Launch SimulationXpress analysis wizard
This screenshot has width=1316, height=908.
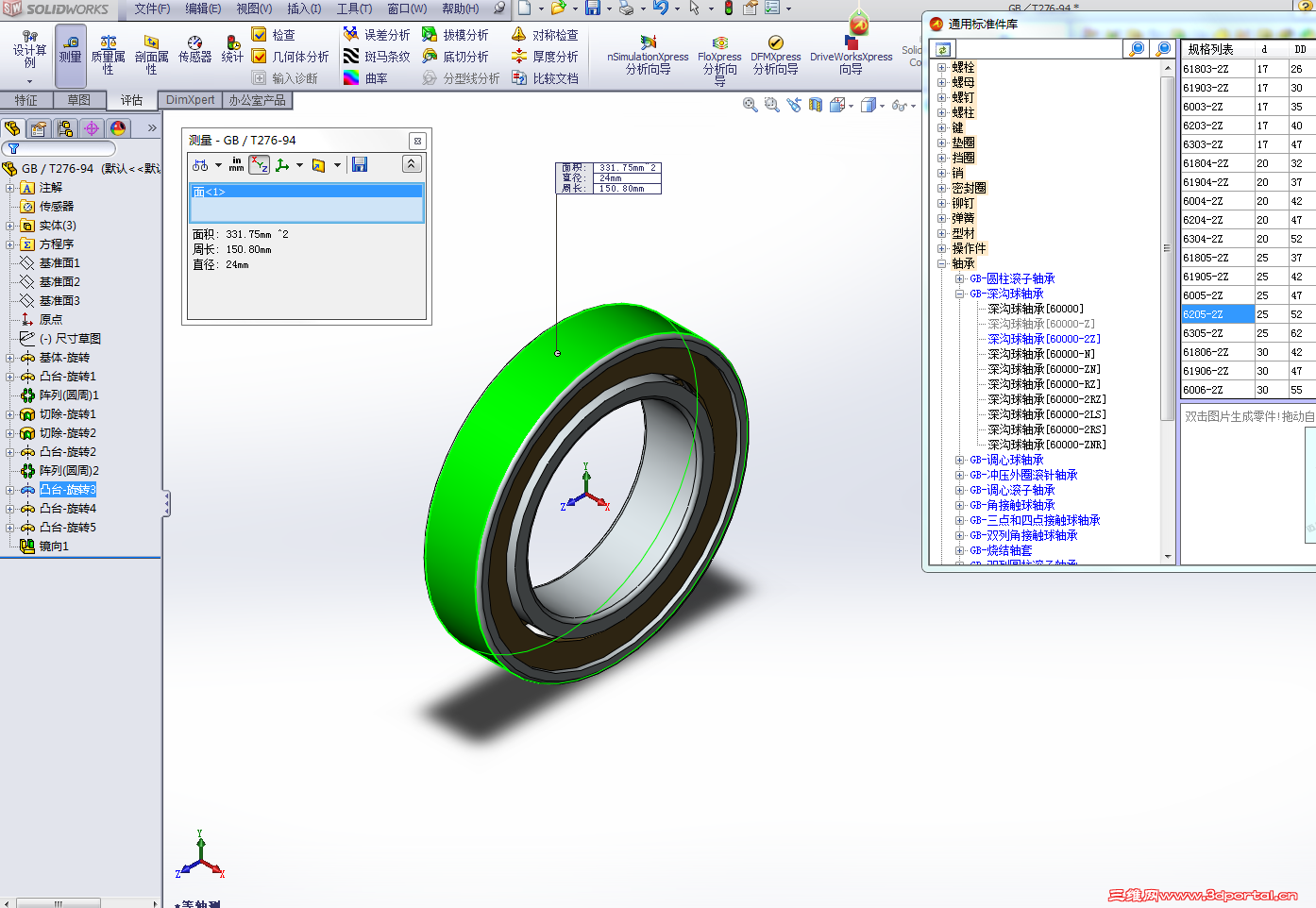point(648,56)
